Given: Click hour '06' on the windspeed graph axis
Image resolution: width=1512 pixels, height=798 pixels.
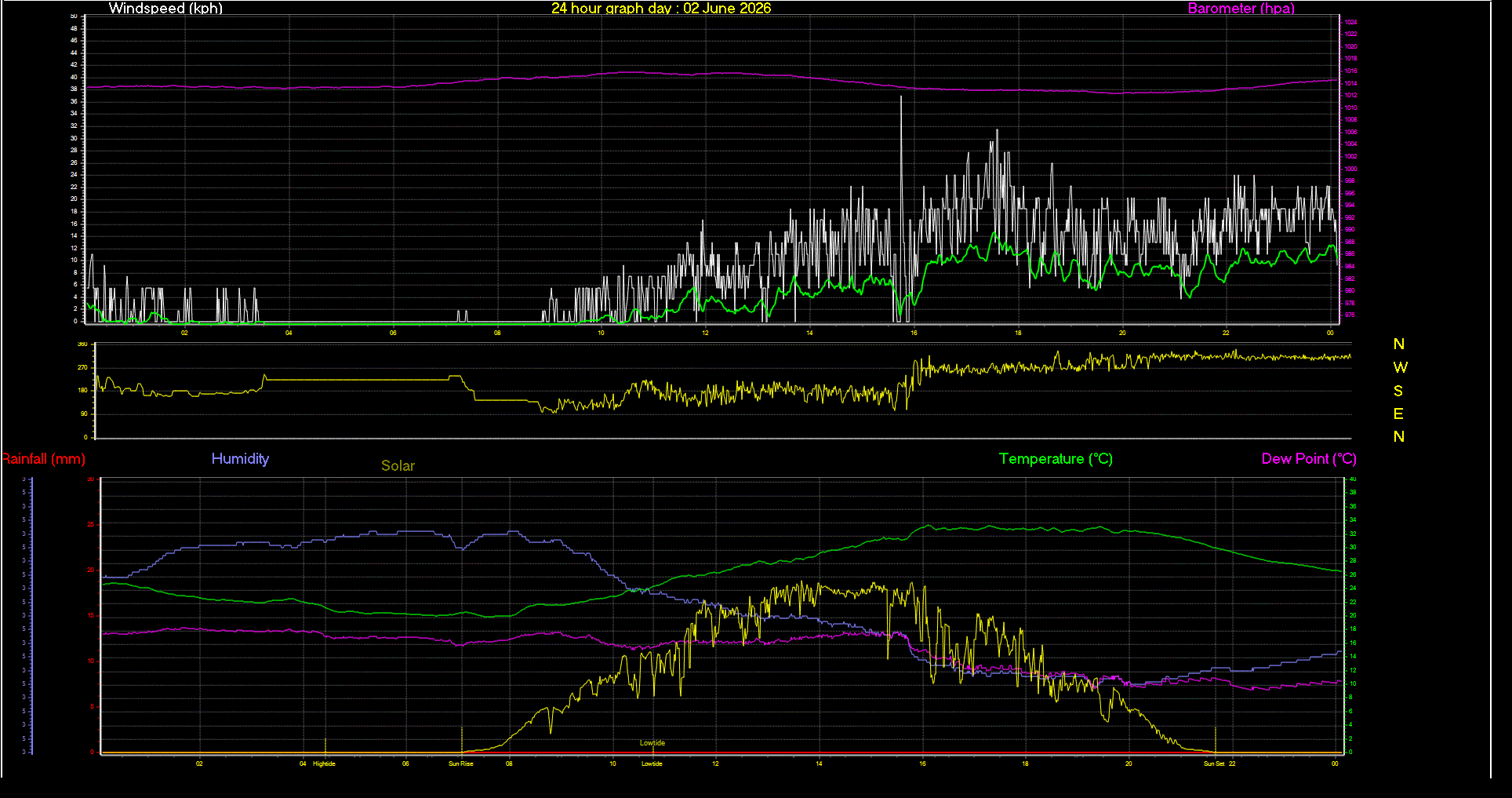Looking at the screenshot, I should click(x=393, y=333).
